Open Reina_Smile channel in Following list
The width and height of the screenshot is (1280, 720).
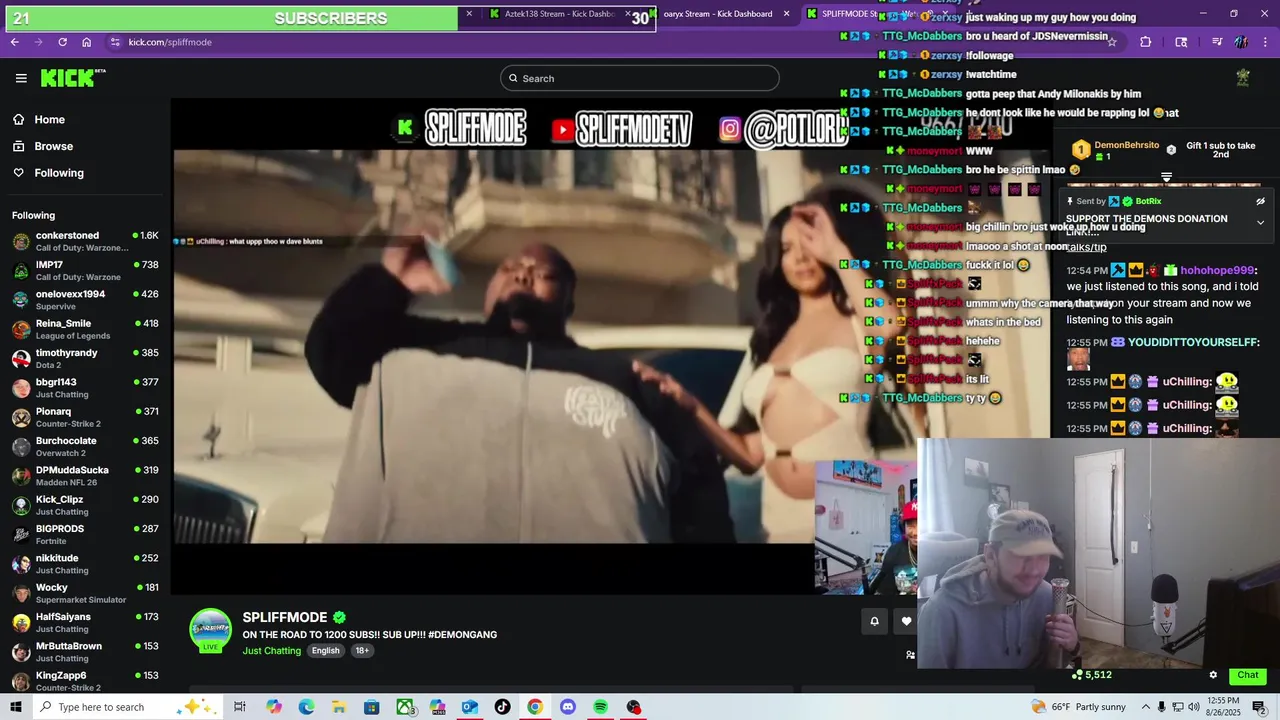(x=85, y=329)
